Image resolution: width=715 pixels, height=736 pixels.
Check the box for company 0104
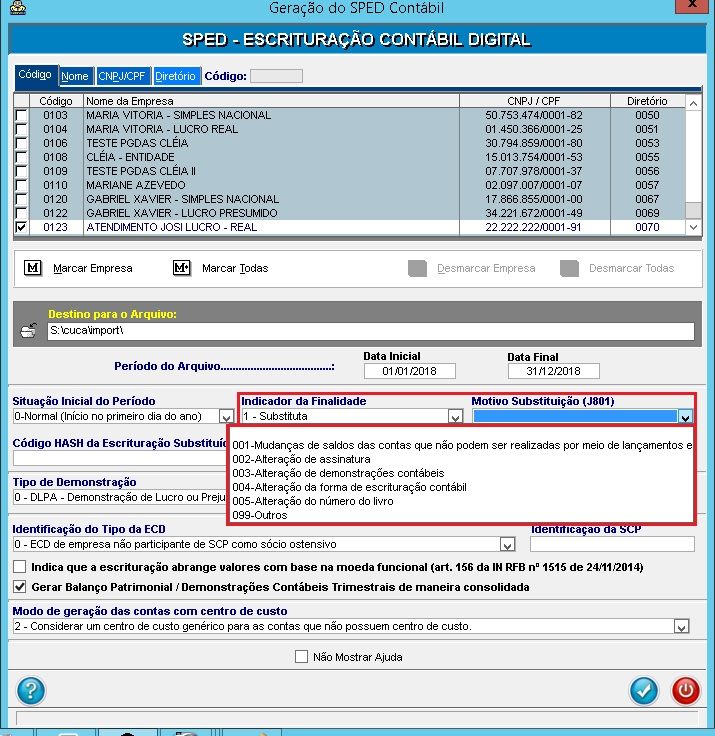(x=21, y=129)
